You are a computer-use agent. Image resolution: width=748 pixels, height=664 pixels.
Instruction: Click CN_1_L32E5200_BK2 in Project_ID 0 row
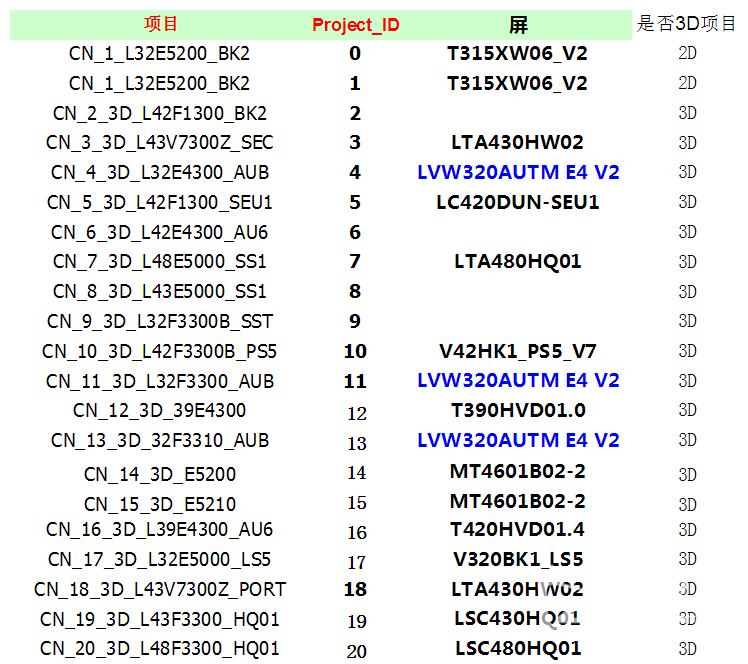click(x=160, y=53)
